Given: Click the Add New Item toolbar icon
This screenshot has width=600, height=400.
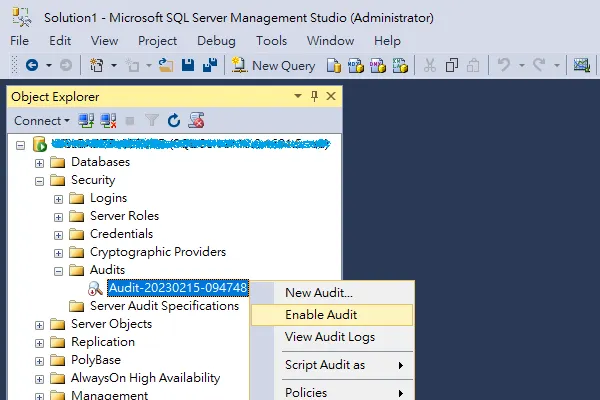Looking at the screenshot, I should 132,65.
